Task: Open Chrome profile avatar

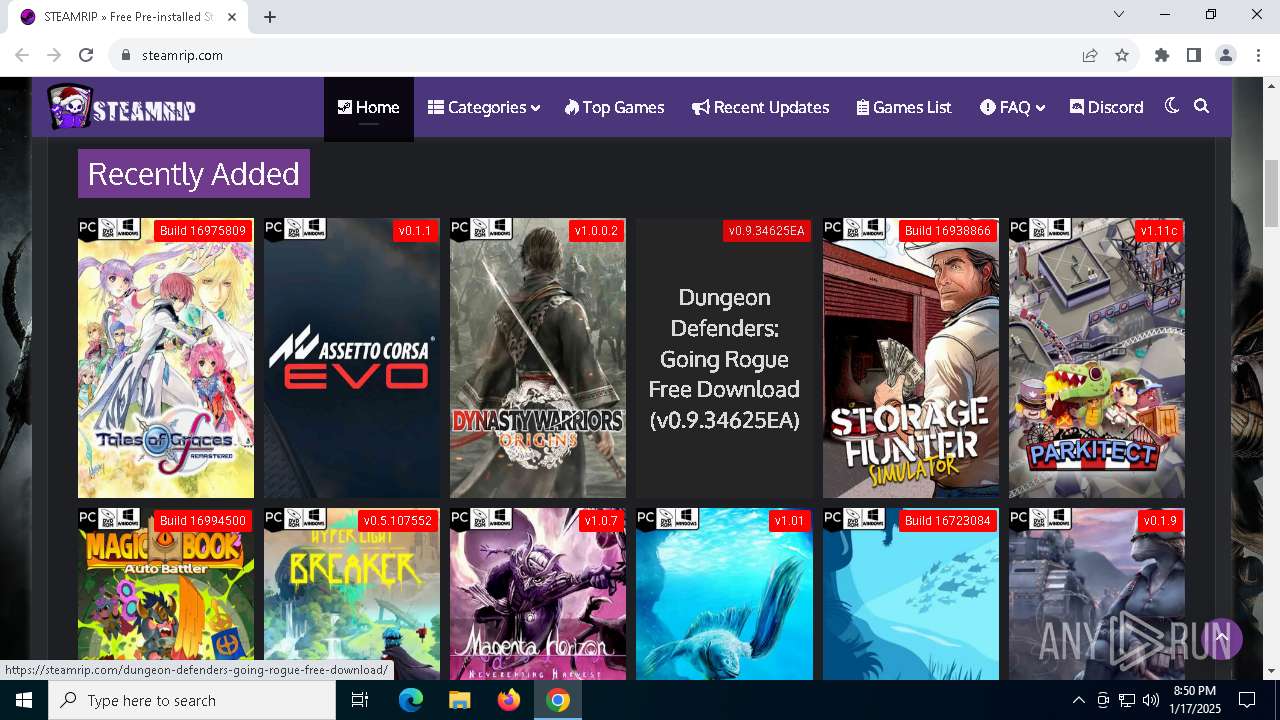Action: (x=1226, y=55)
